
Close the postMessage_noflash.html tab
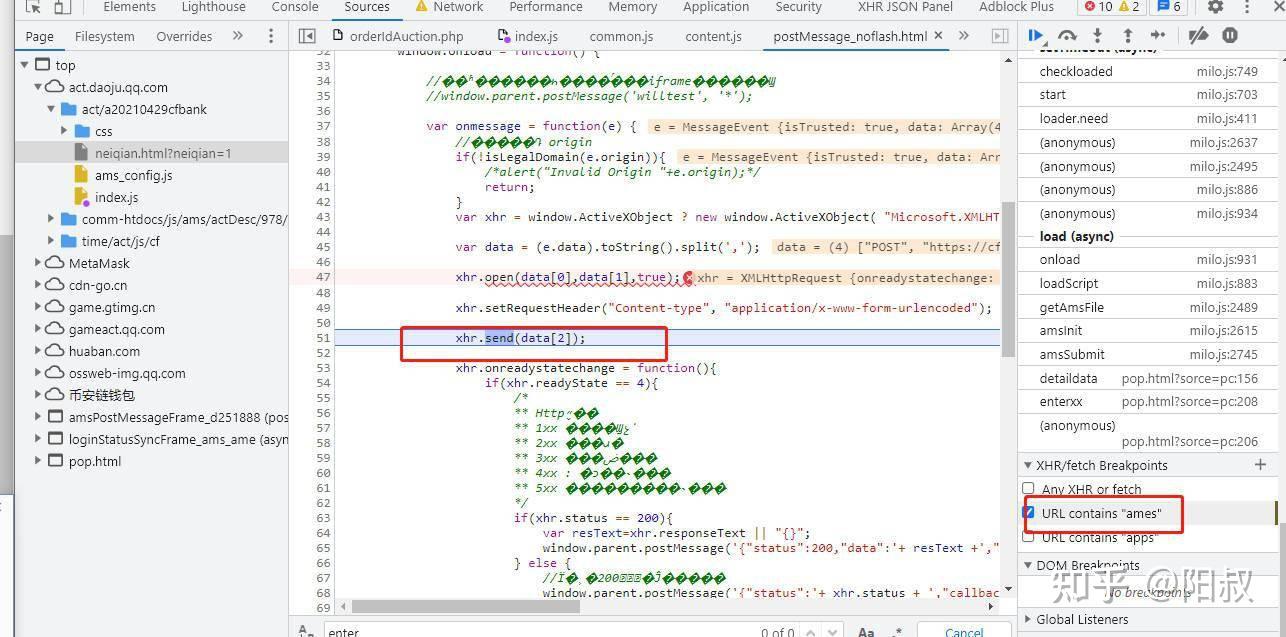[939, 36]
